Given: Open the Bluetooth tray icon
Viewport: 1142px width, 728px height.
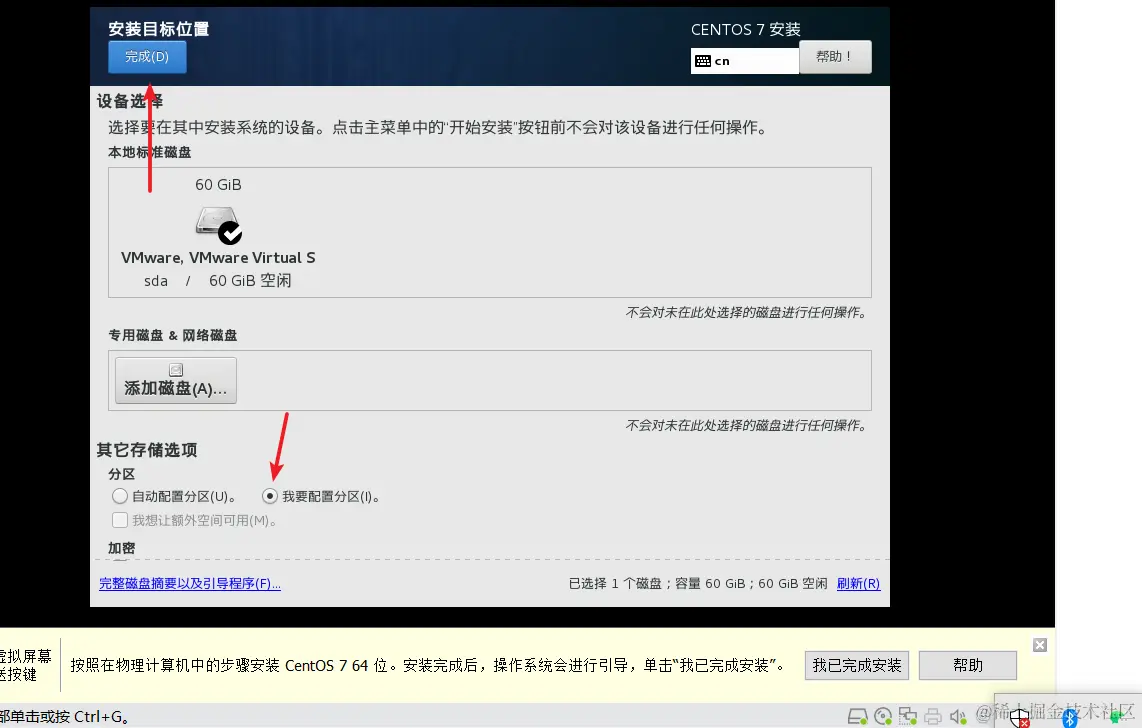Looking at the screenshot, I should pyautogui.click(x=1069, y=718).
